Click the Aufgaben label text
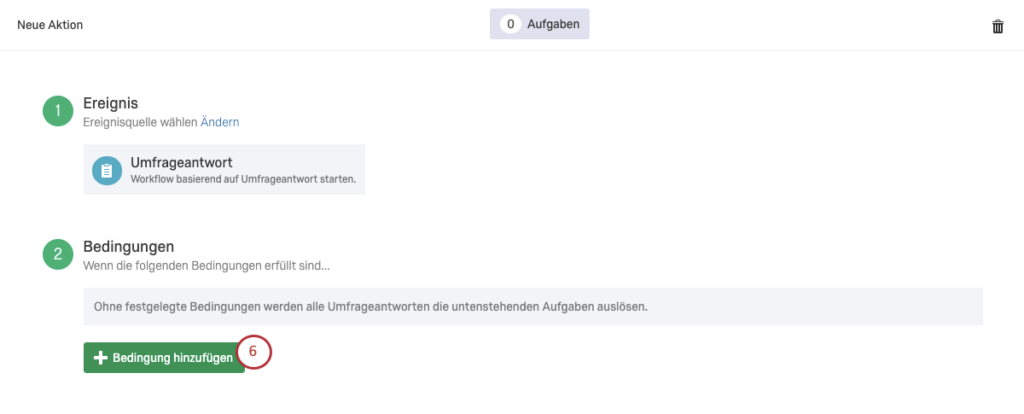The width and height of the screenshot is (1024, 414). click(554, 24)
